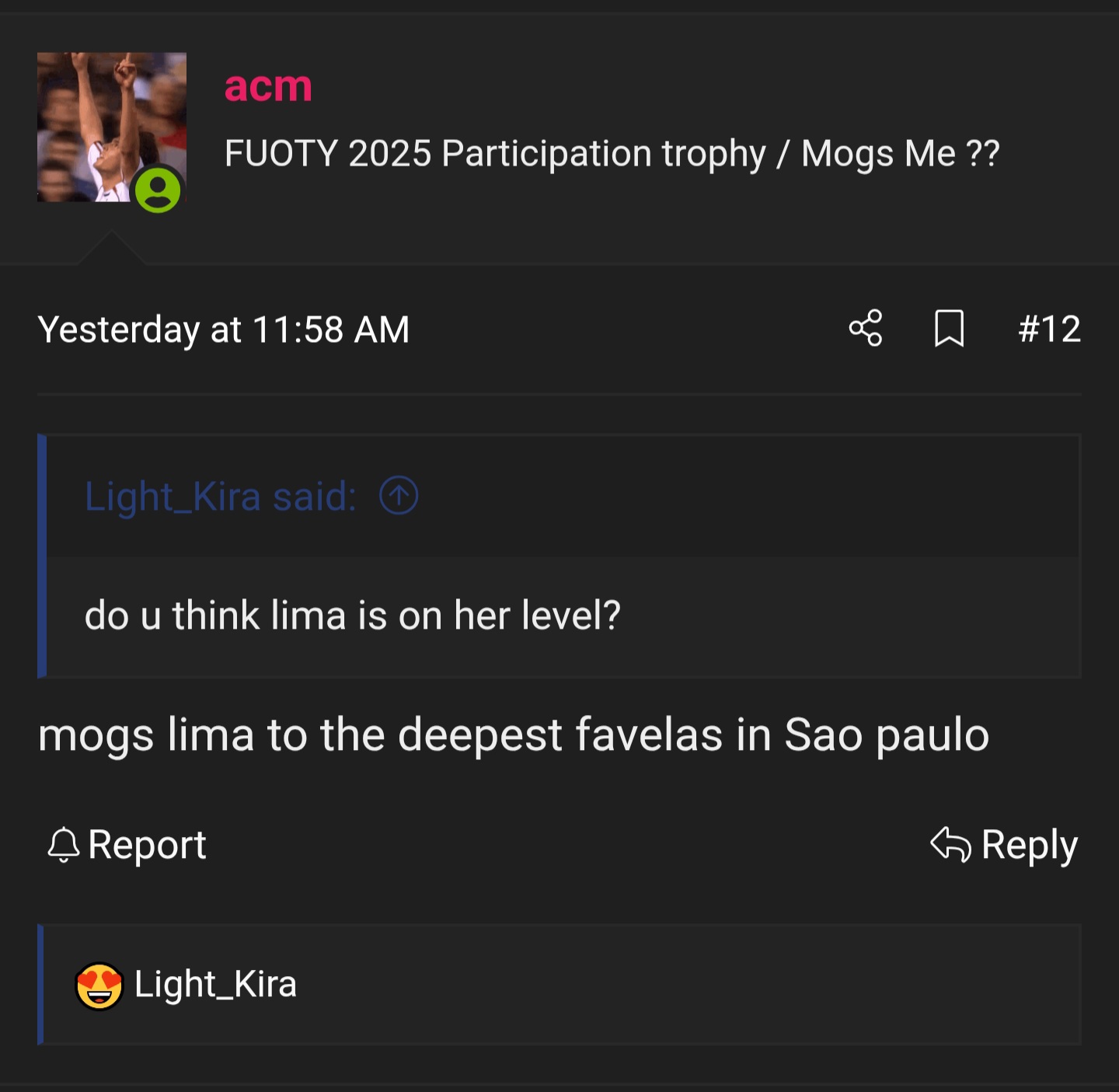Open acm's avatar picture
This screenshot has width=1119, height=1092.
pos(101,117)
